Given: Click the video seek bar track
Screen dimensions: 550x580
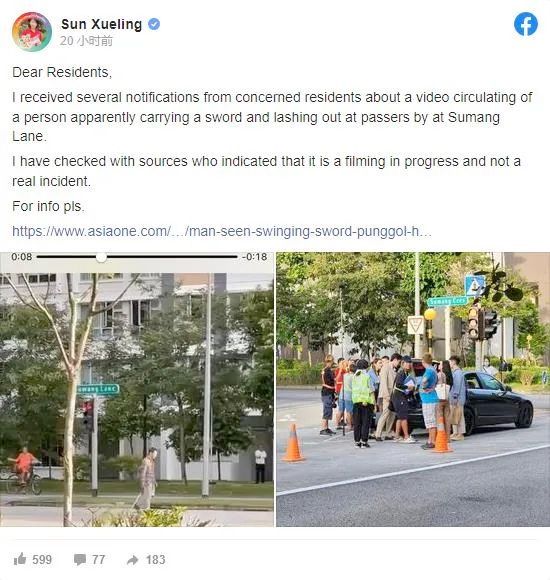Looking at the screenshot, I should click(x=137, y=257).
